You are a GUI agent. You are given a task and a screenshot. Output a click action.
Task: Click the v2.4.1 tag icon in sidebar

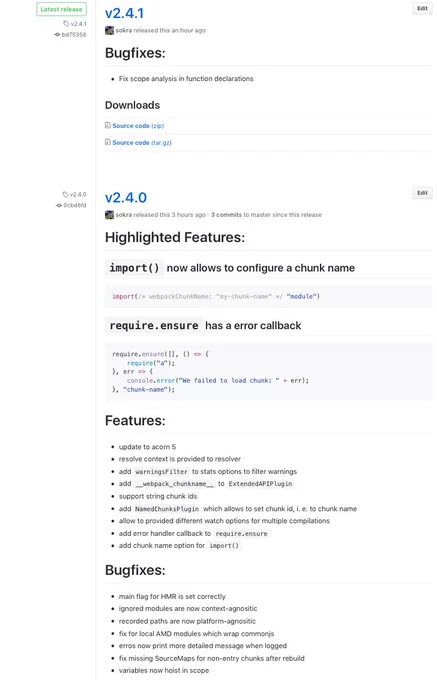66,24
